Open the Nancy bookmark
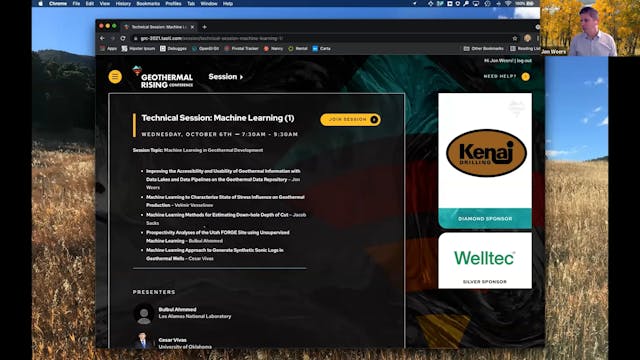The height and width of the screenshot is (360, 640). [x=273, y=49]
